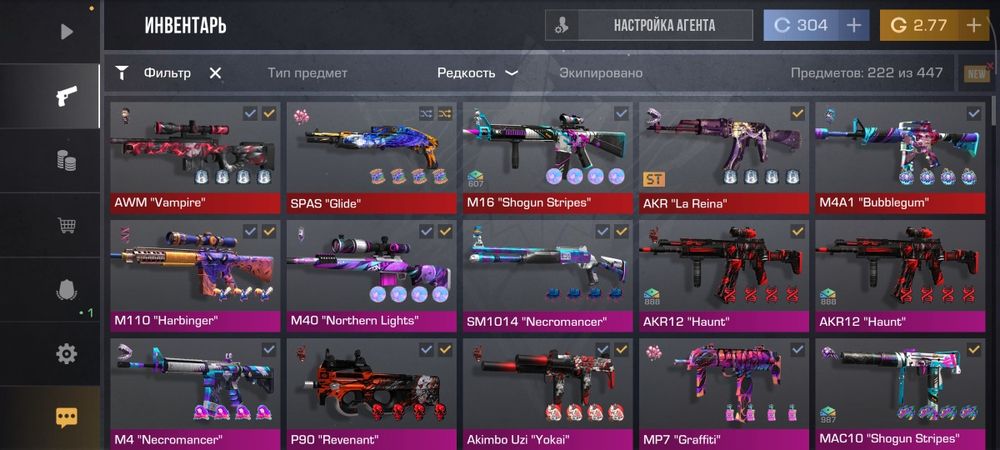Toggle checkbox on M16 Shogun Stripes
Viewport: 1000px width, 450px height.
coord(621,113)
